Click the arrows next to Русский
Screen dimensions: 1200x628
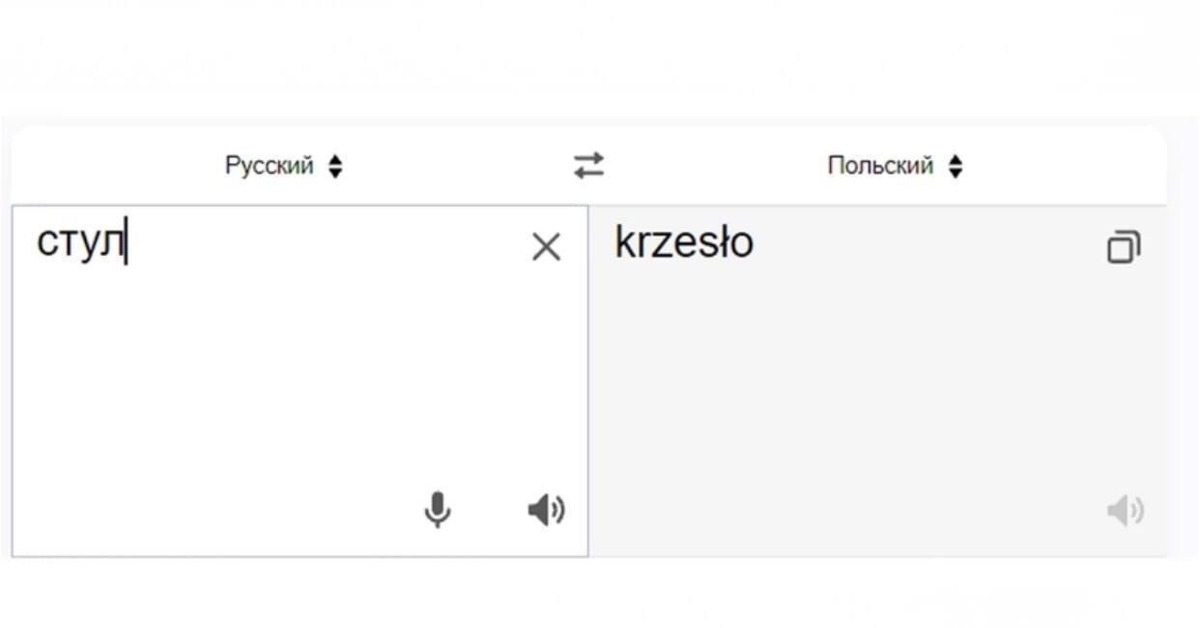click(x=336, y=166)
